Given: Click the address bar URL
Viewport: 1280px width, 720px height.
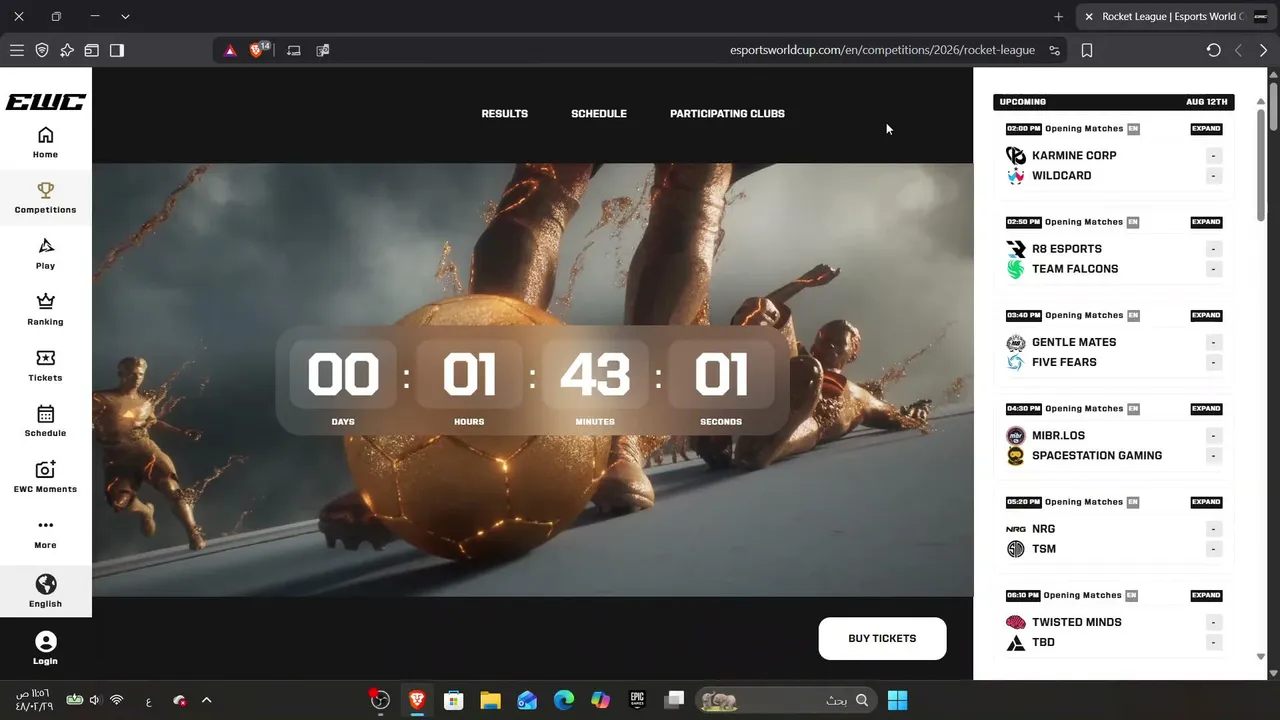Looking at the screenshot, I should point(882,50).
